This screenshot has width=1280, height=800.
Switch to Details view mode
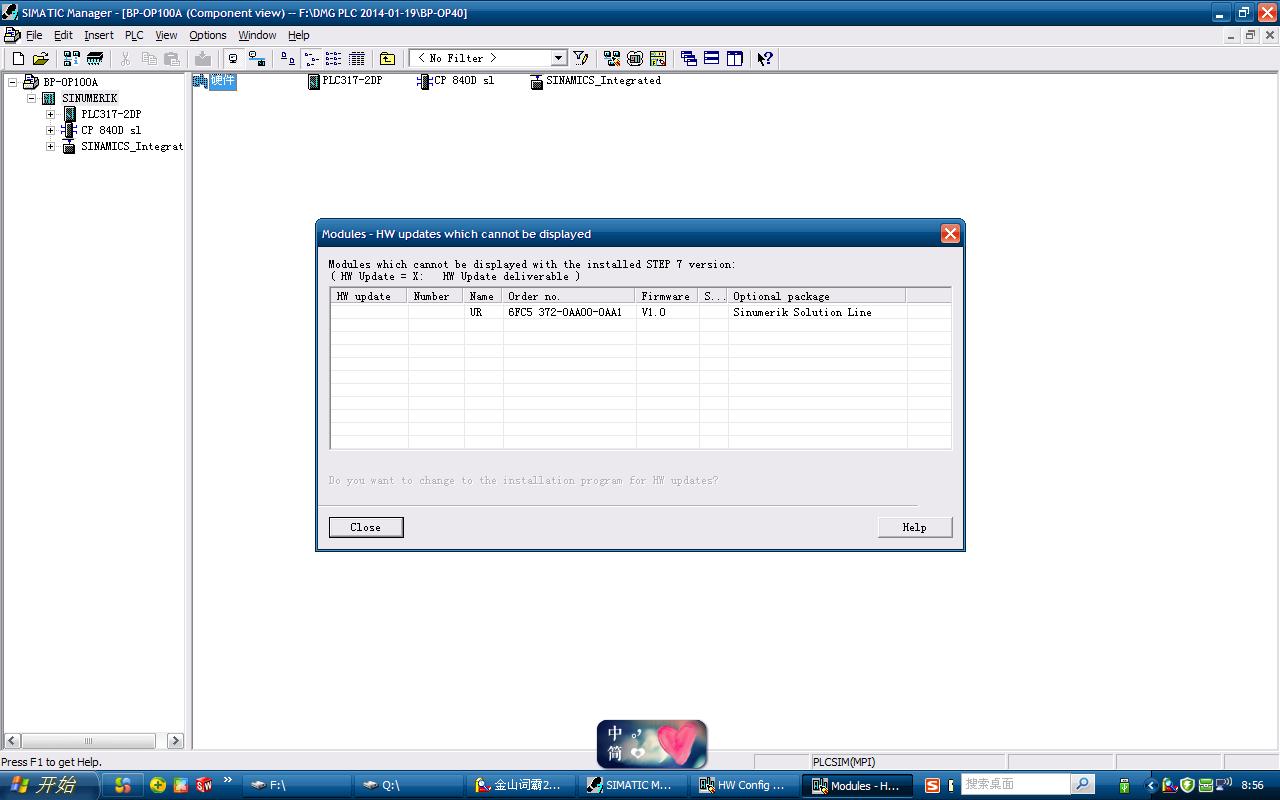click(x=356, y=58)
